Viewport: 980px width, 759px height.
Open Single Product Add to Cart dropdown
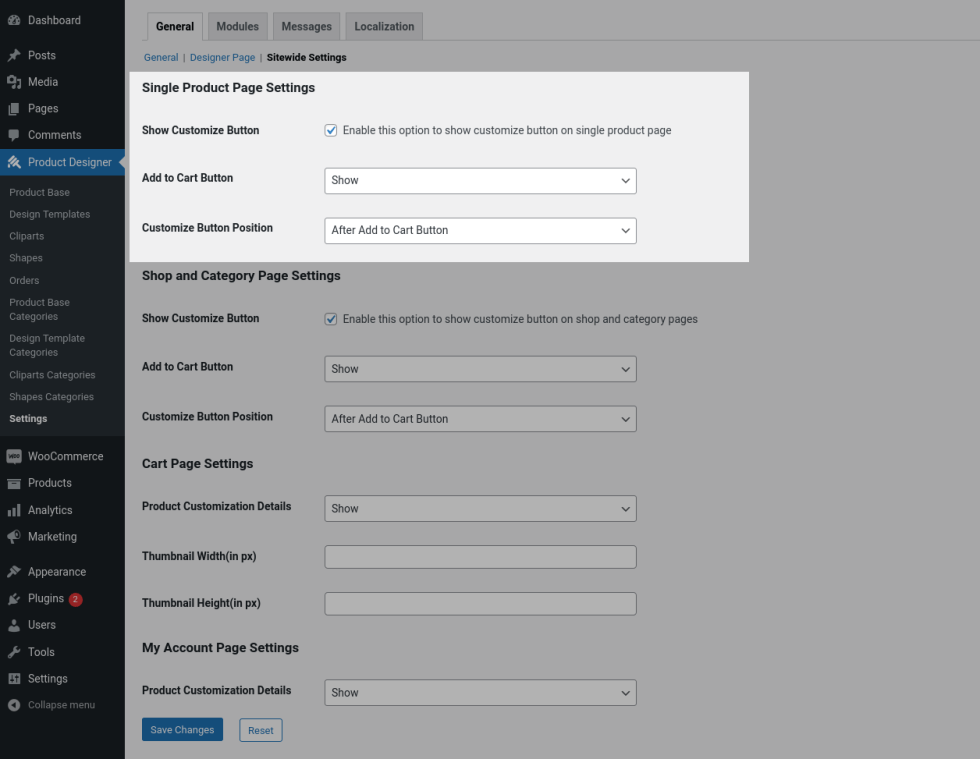click(x=480, y=181)
